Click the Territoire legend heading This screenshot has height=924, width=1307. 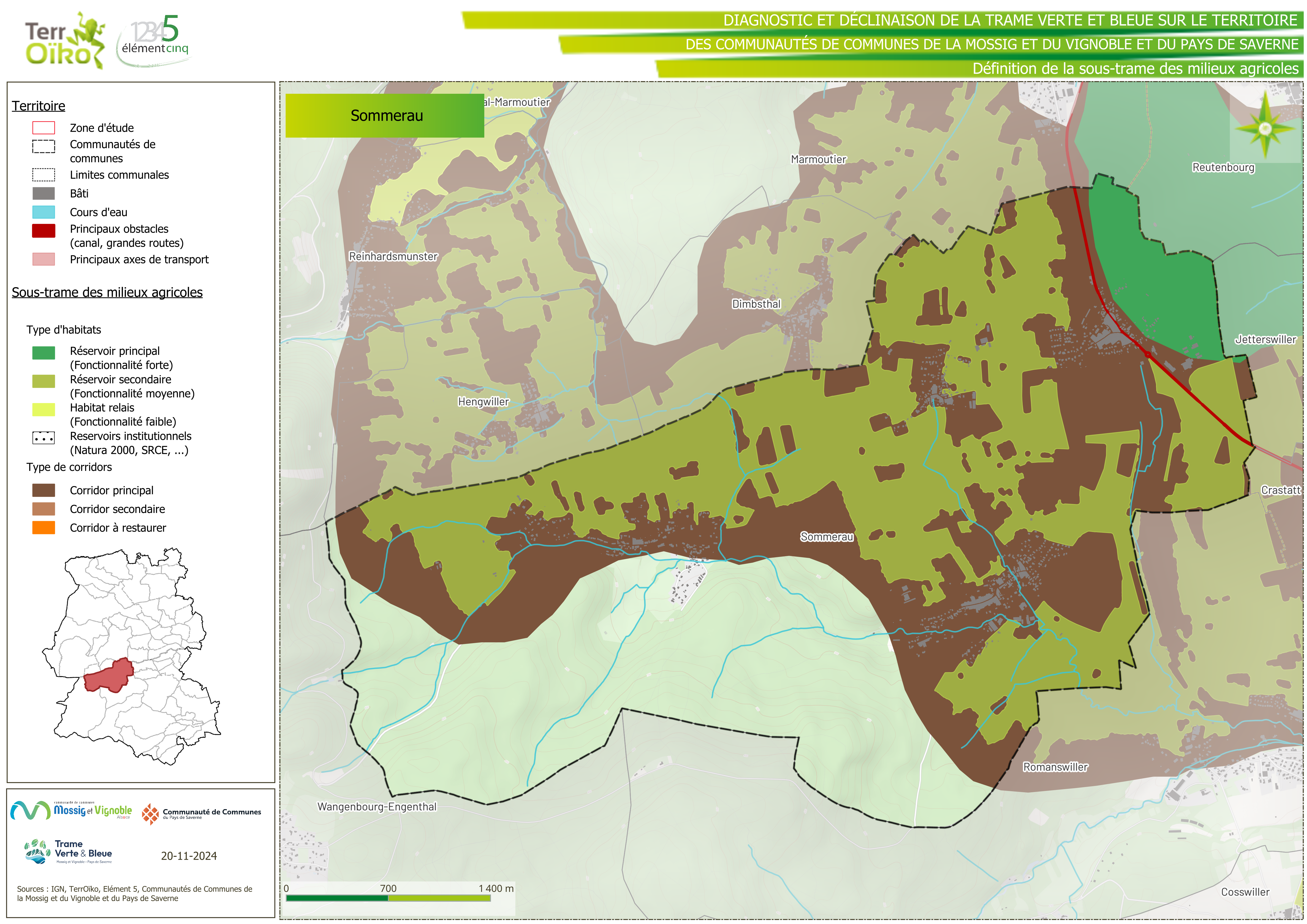click(39, 106)
